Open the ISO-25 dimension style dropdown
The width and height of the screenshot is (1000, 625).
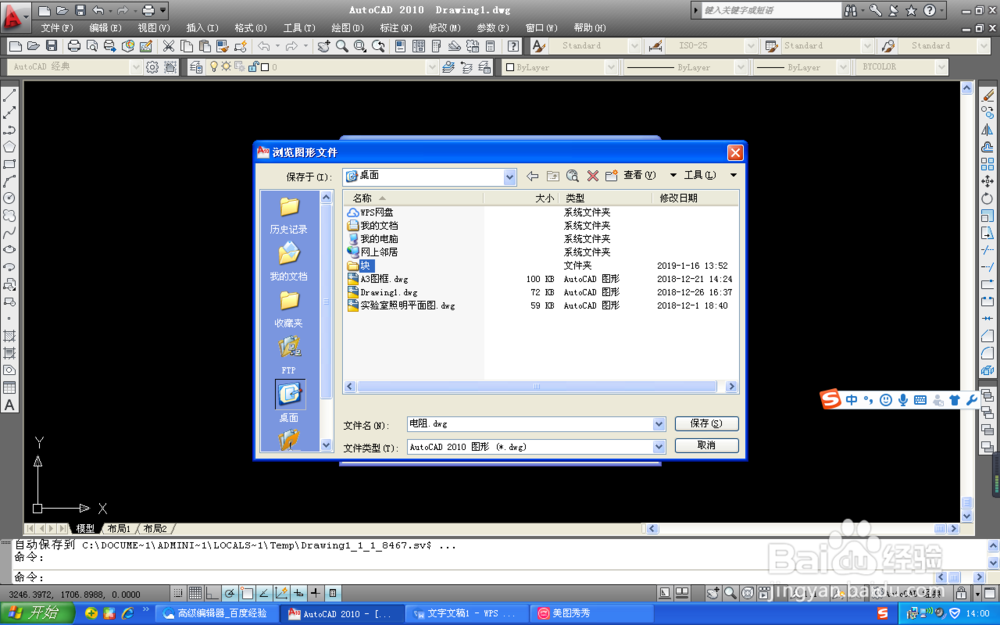751,46
